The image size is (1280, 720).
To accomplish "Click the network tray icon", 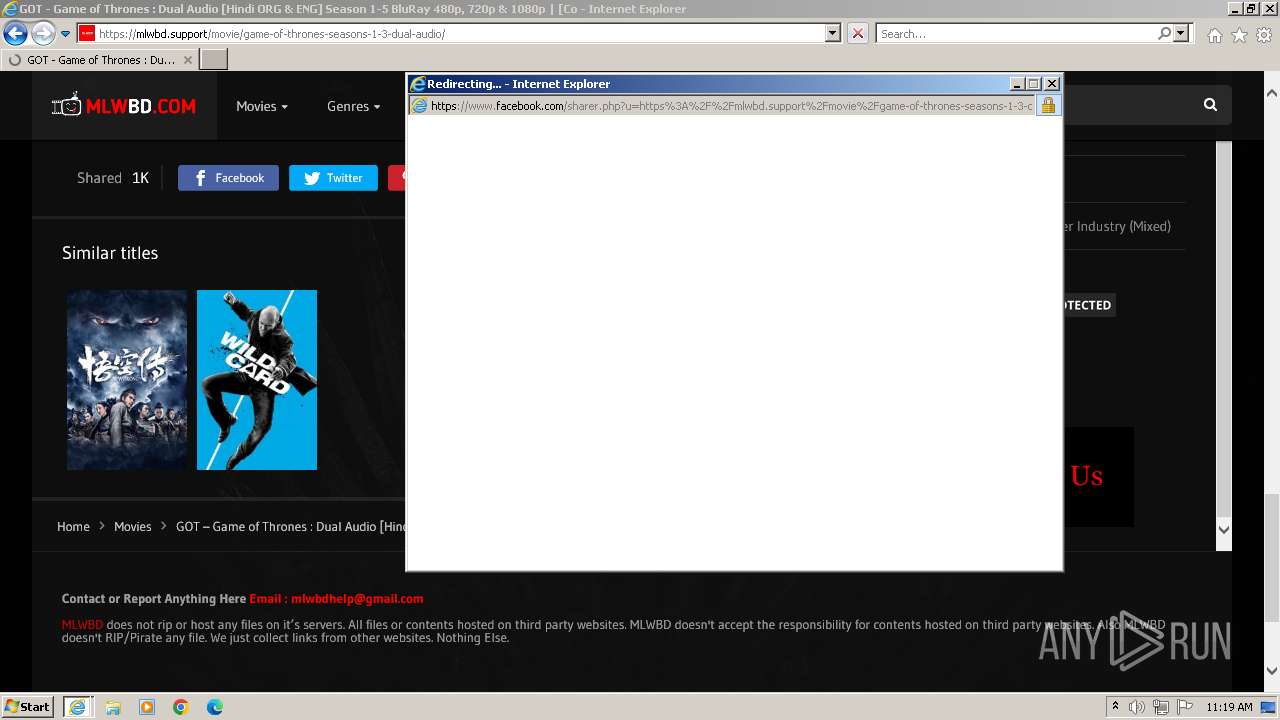I will [x=1161, y=707].
